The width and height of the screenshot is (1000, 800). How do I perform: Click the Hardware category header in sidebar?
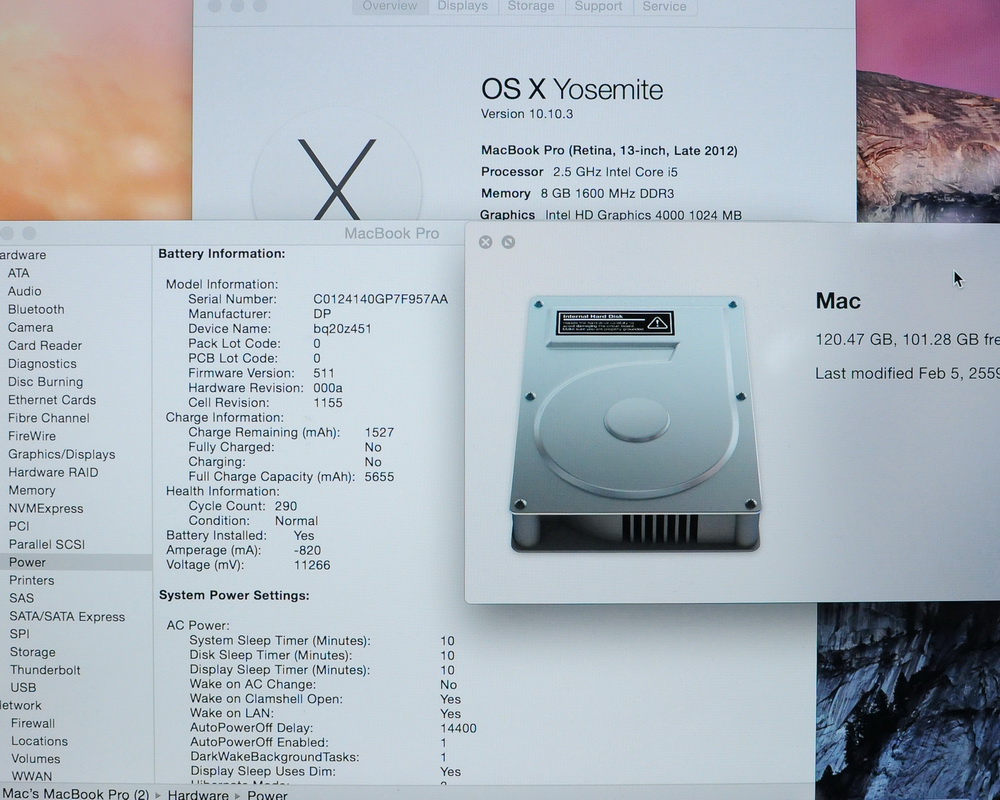point(23,255)
